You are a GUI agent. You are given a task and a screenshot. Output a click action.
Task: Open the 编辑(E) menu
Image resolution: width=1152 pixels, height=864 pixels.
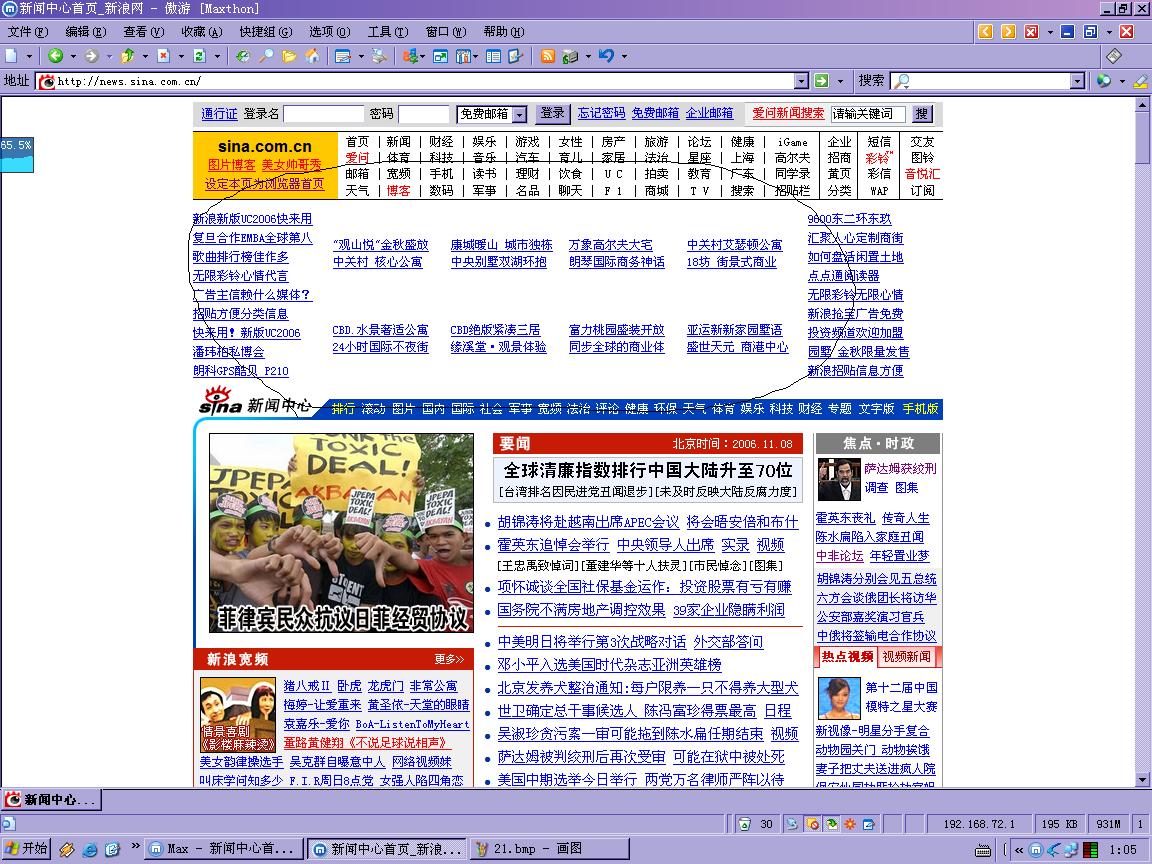[x=85, y=32]
